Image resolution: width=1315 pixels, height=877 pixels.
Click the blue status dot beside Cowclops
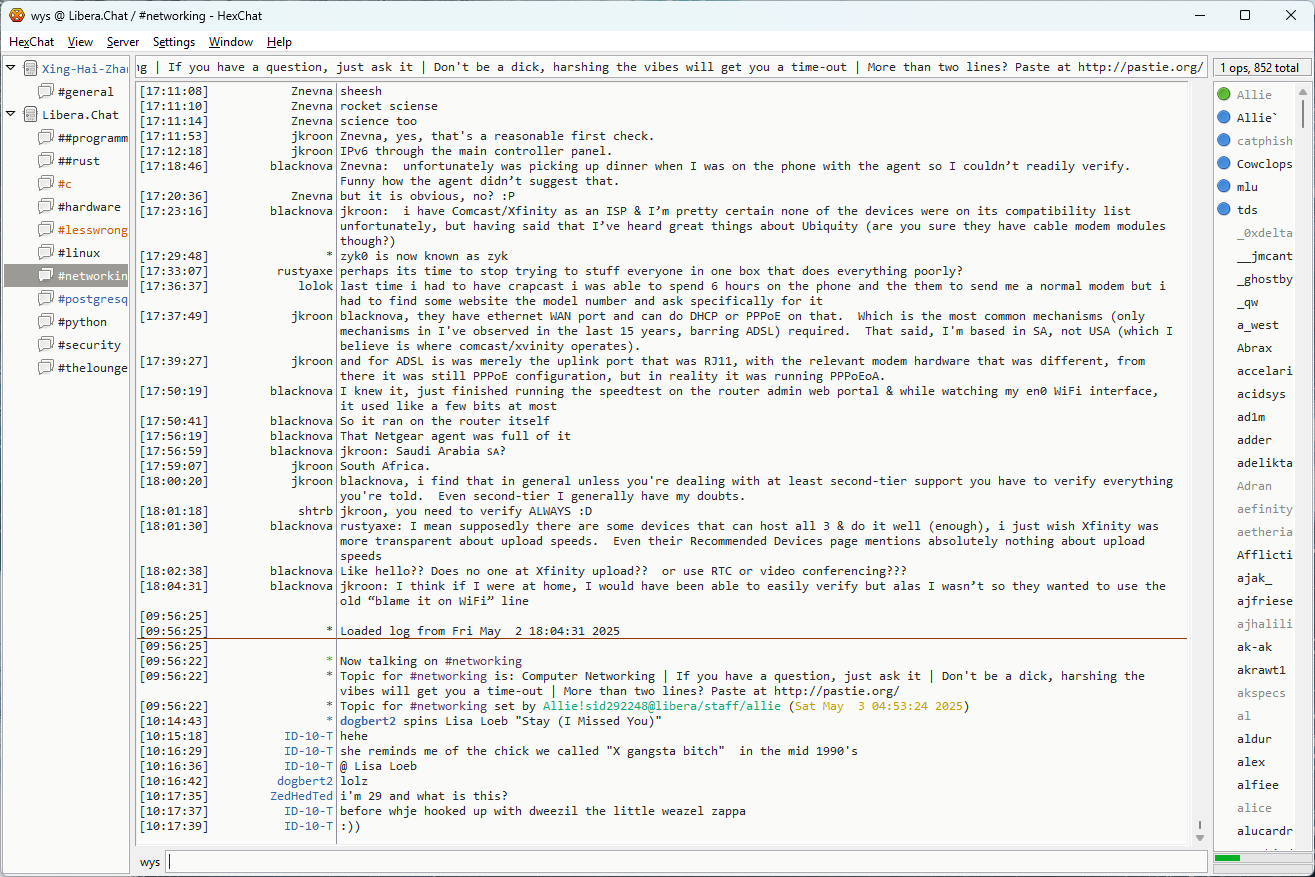coord(1224,164)
